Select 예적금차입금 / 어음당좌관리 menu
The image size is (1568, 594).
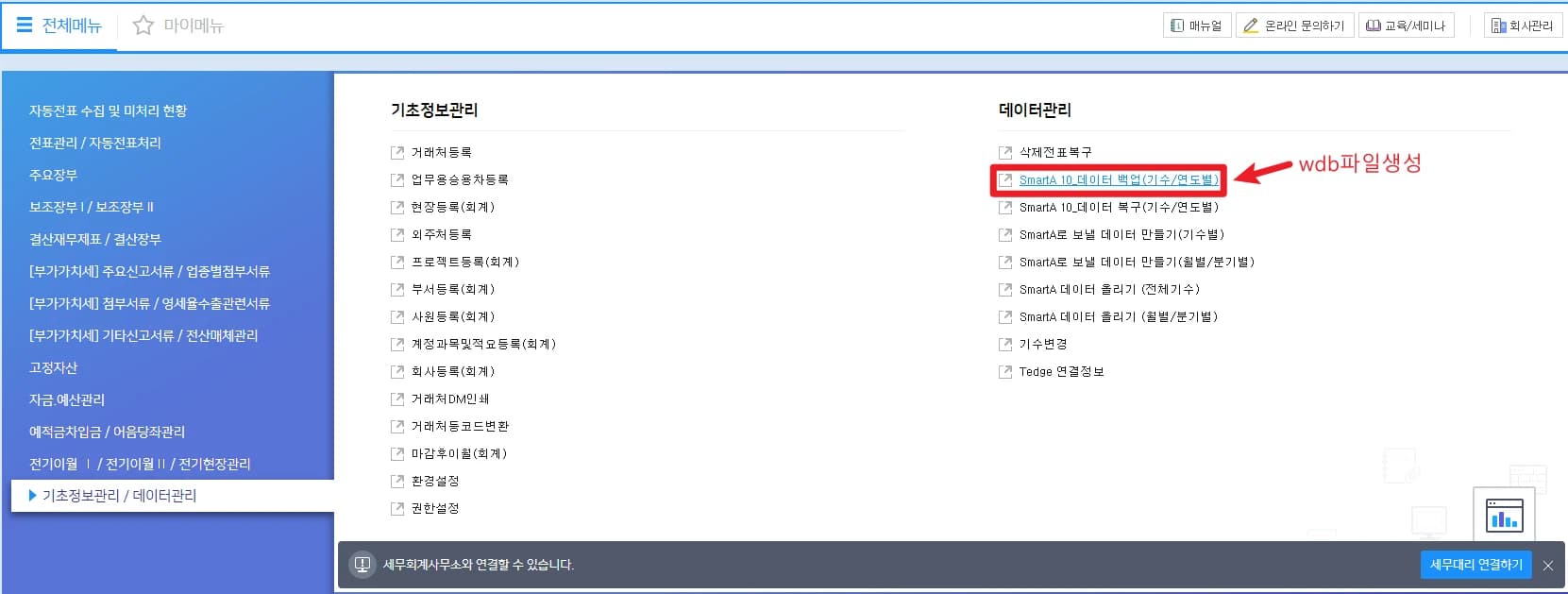click(107, 432)
